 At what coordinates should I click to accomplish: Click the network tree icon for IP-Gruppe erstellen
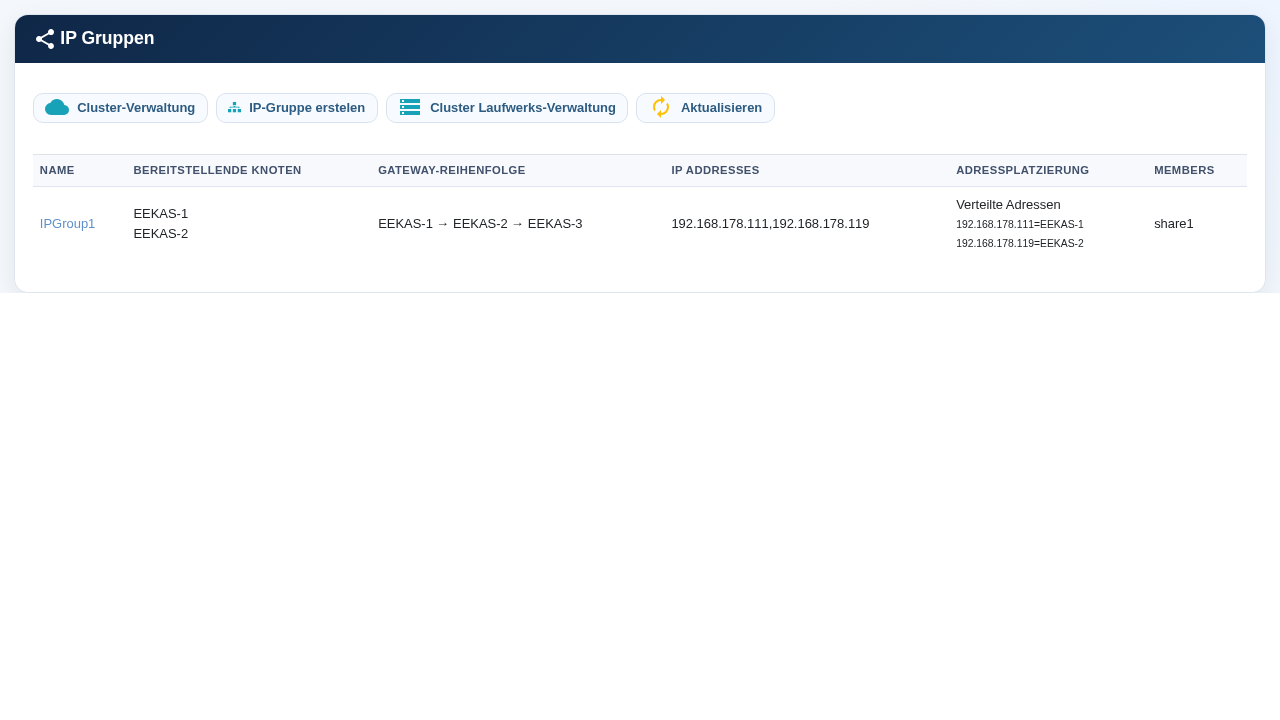point(234,107)
